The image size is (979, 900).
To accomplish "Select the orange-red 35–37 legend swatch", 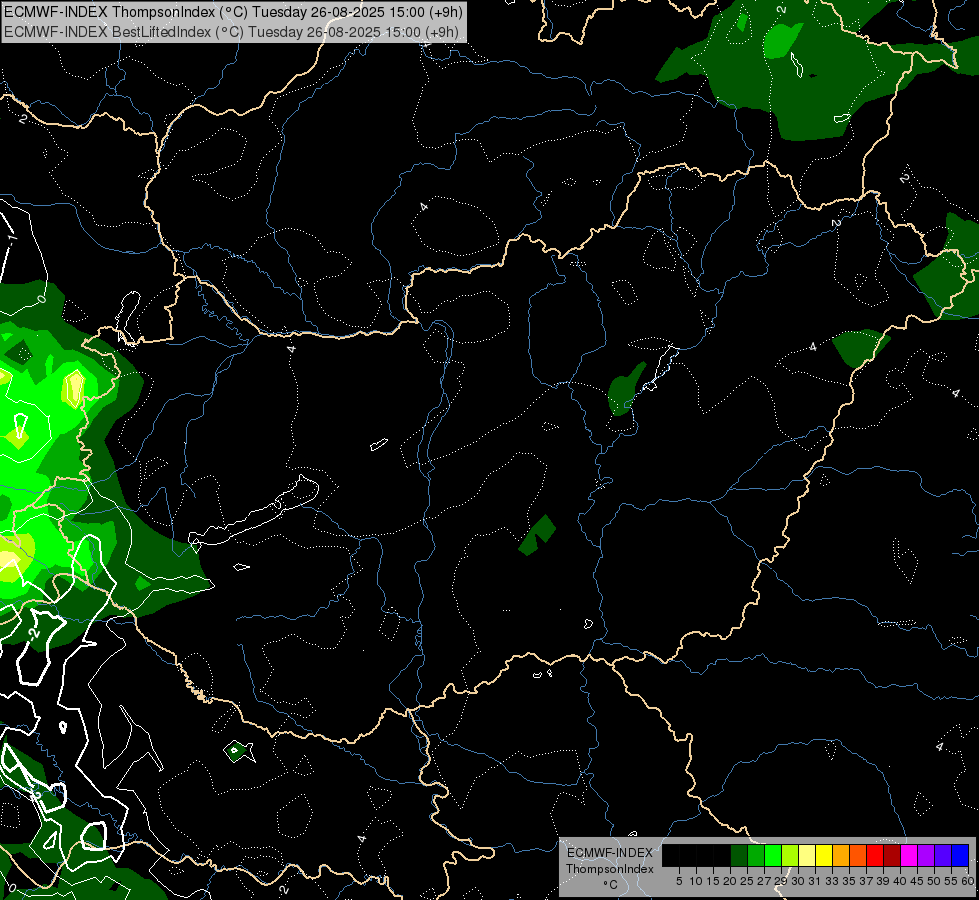I will click(x=858, y=855).
